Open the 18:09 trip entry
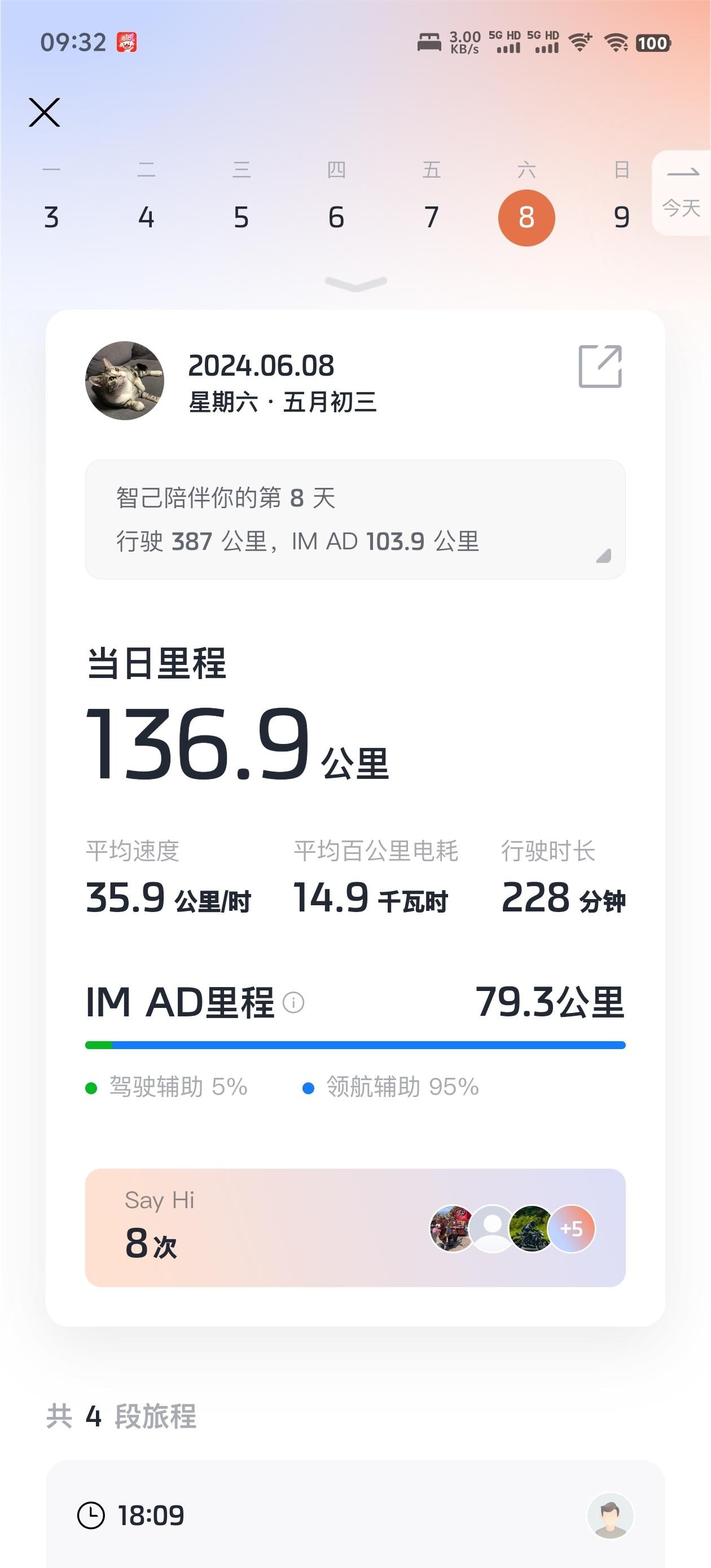 click(355, 1514)
